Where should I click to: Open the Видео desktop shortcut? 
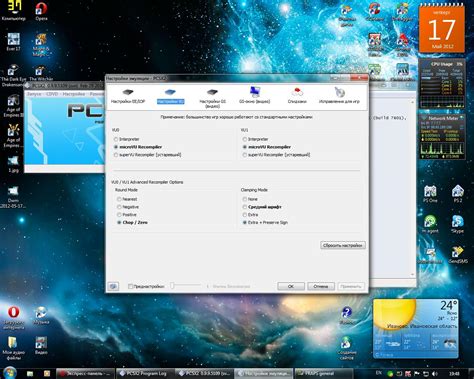click(x=41, y=345)
